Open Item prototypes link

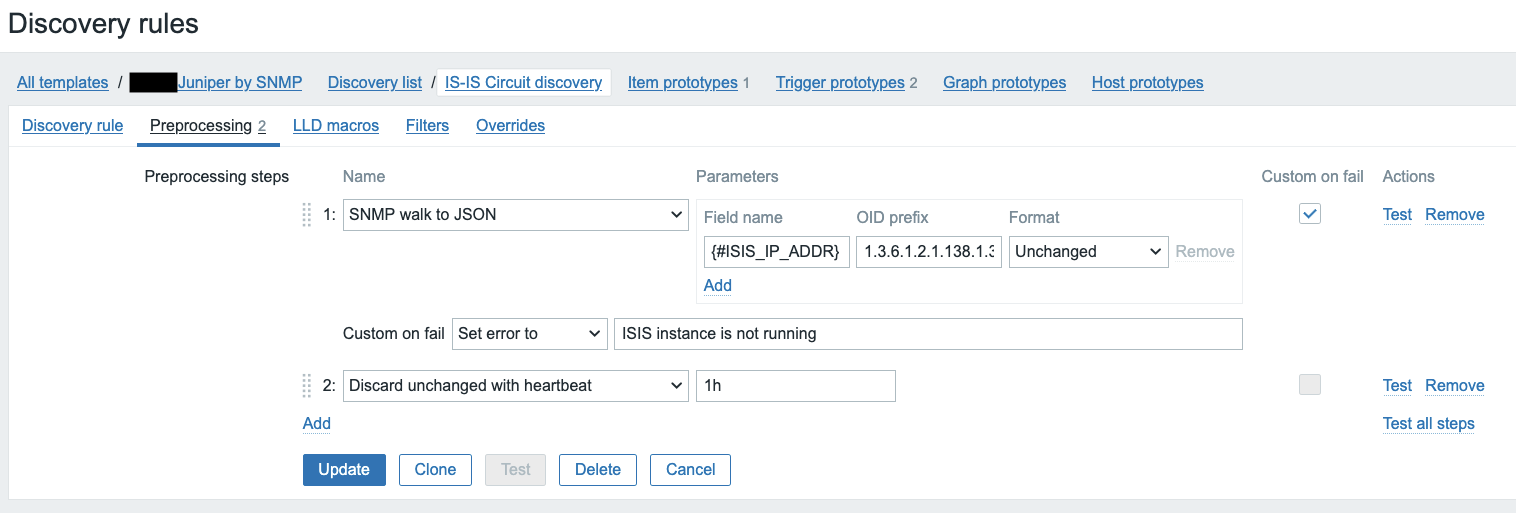(682, 83)
